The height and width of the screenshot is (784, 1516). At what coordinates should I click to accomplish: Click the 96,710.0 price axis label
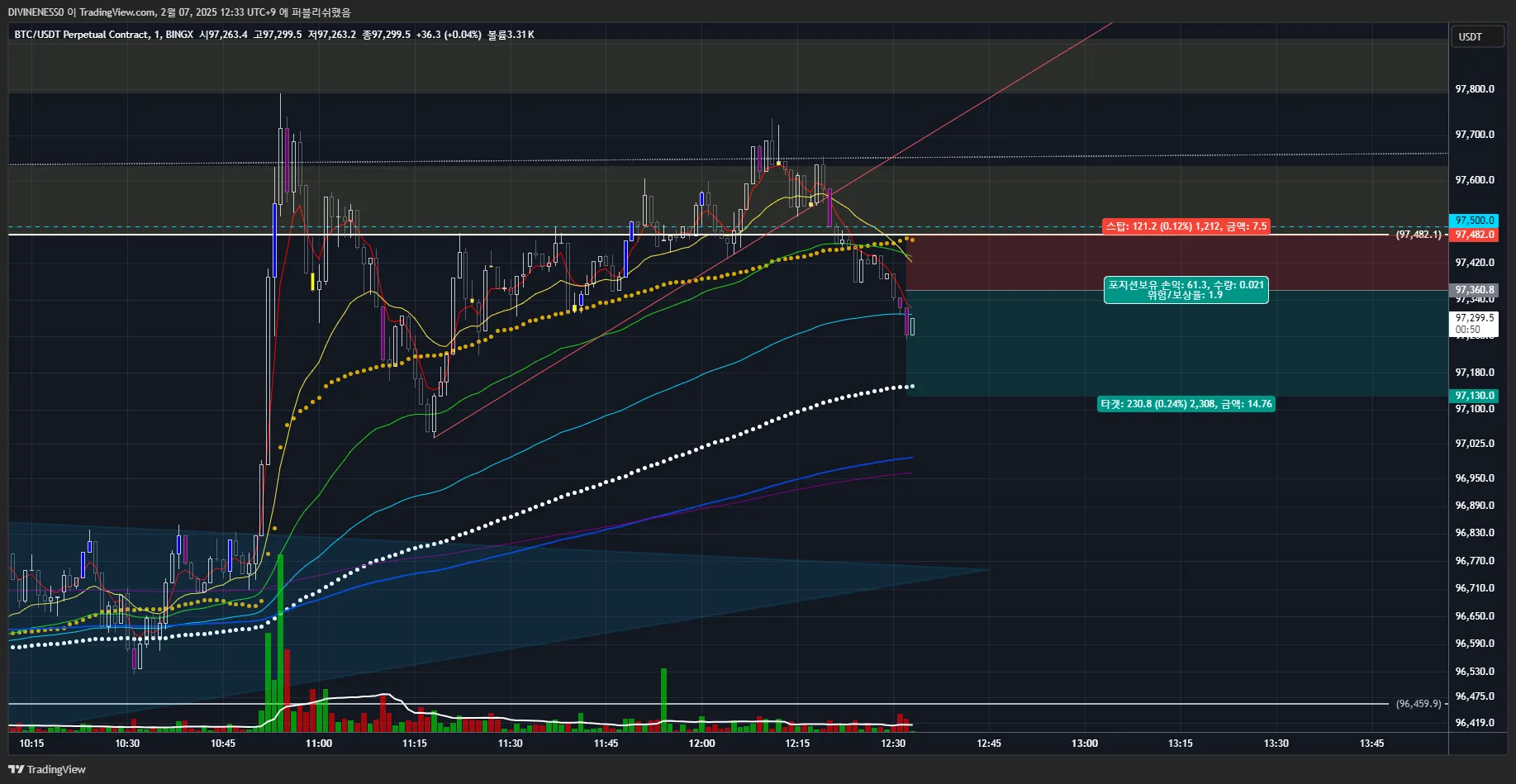[1474, 588]
